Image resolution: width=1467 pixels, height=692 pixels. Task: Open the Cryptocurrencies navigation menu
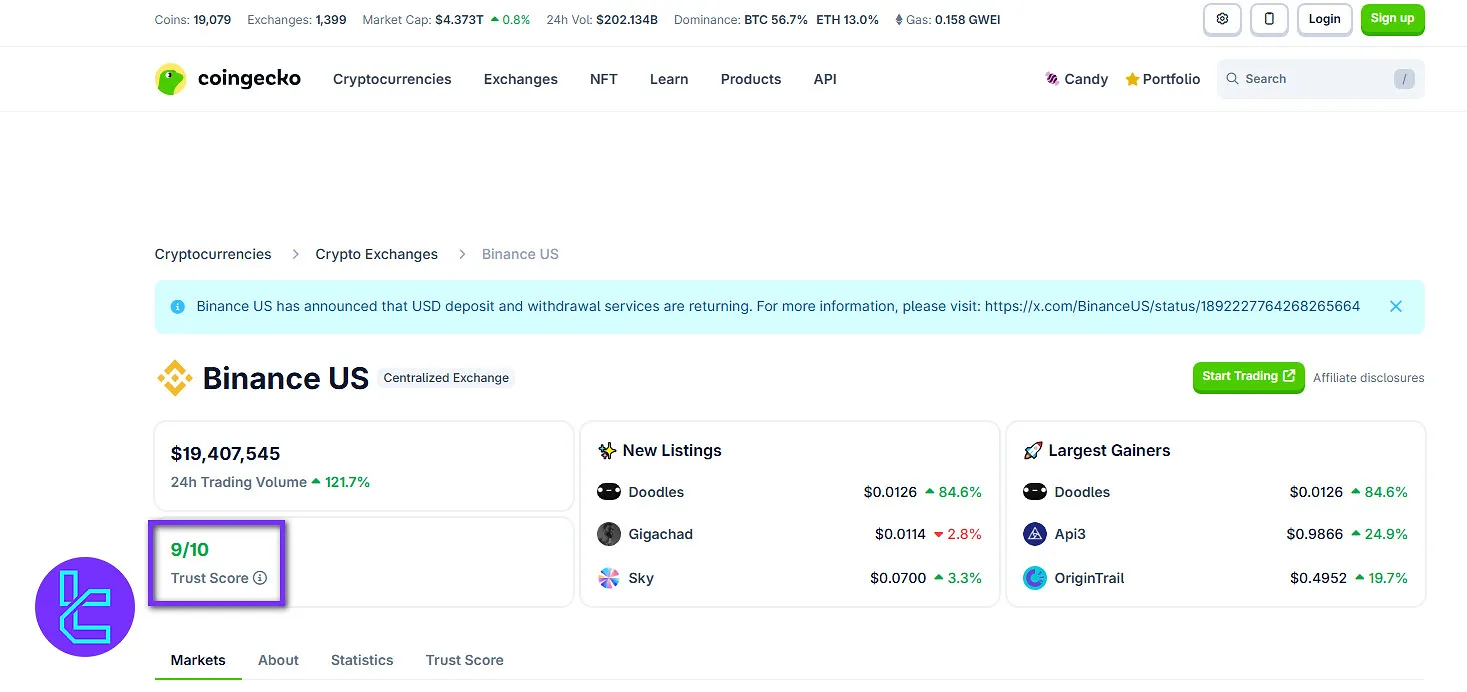coord(392,78)
